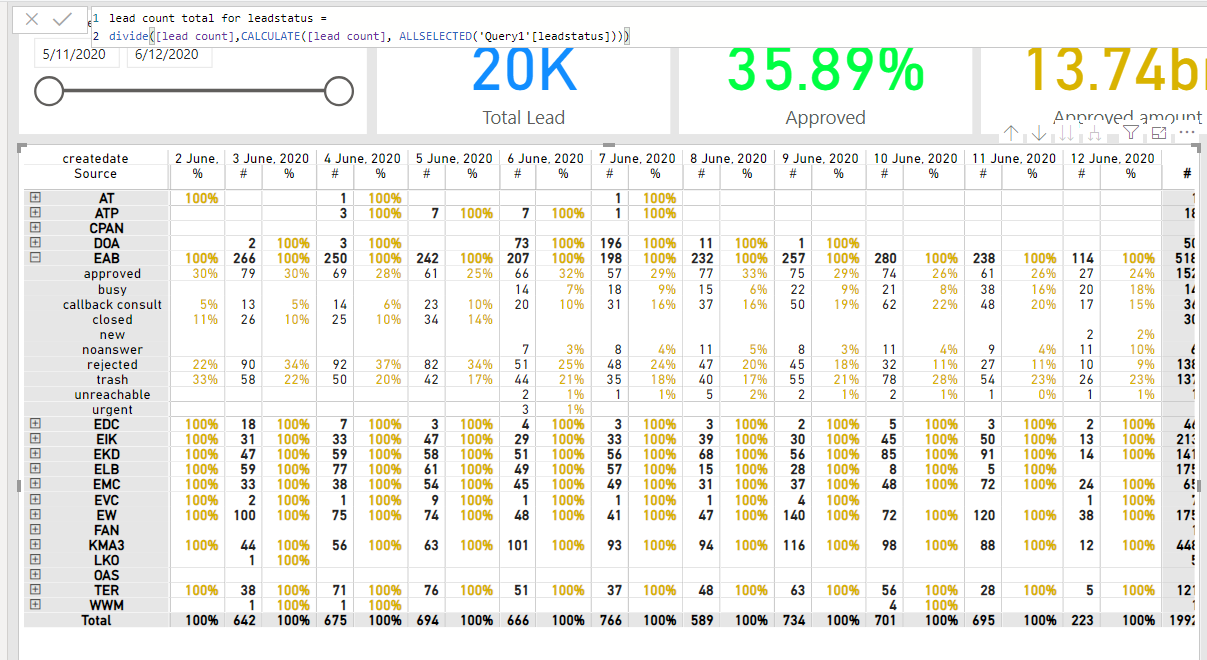Click the focus mode icon
Viewport: 1207px width, 660px height.
pos(1159,133)
